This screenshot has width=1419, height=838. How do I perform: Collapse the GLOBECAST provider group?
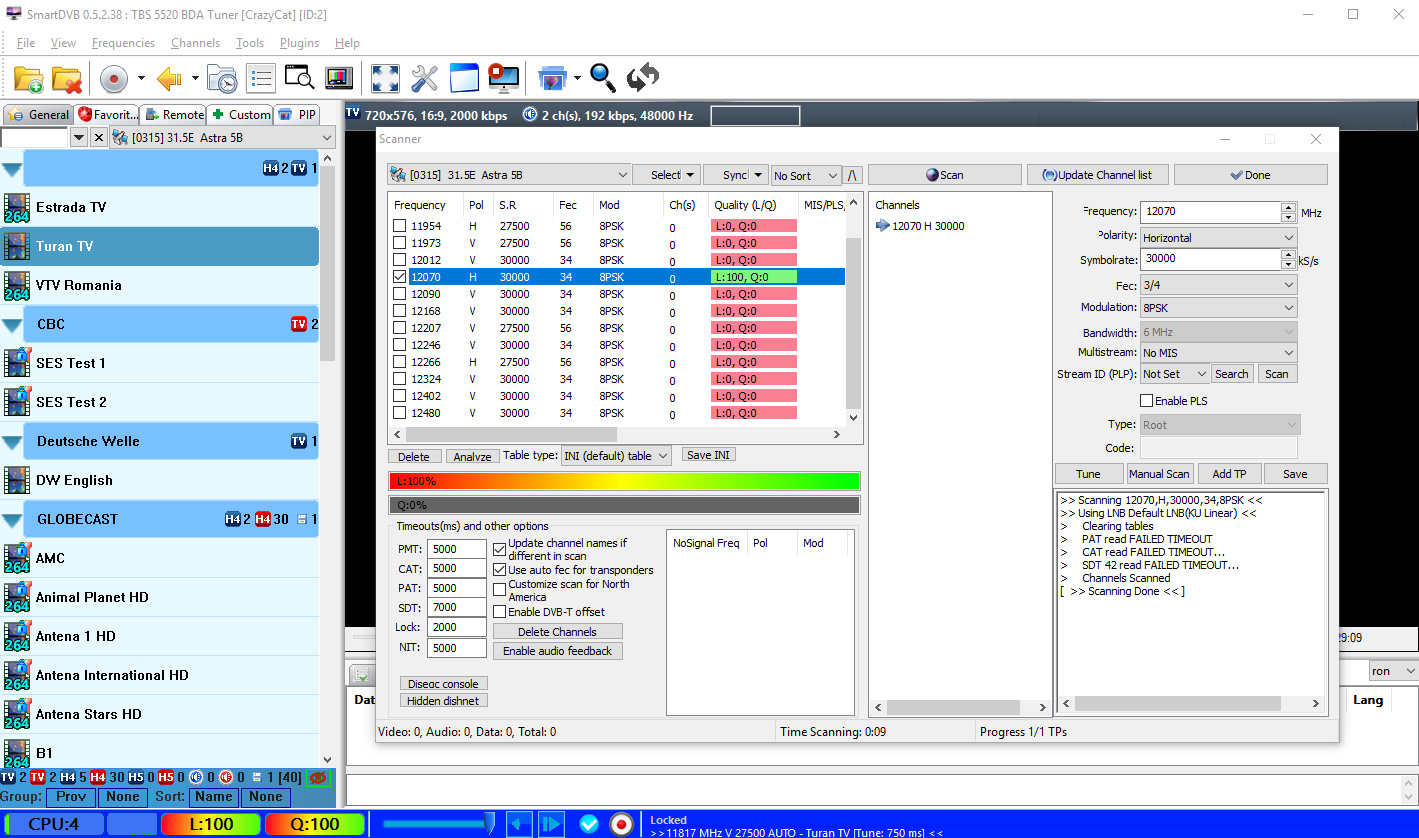coord(12,520)
